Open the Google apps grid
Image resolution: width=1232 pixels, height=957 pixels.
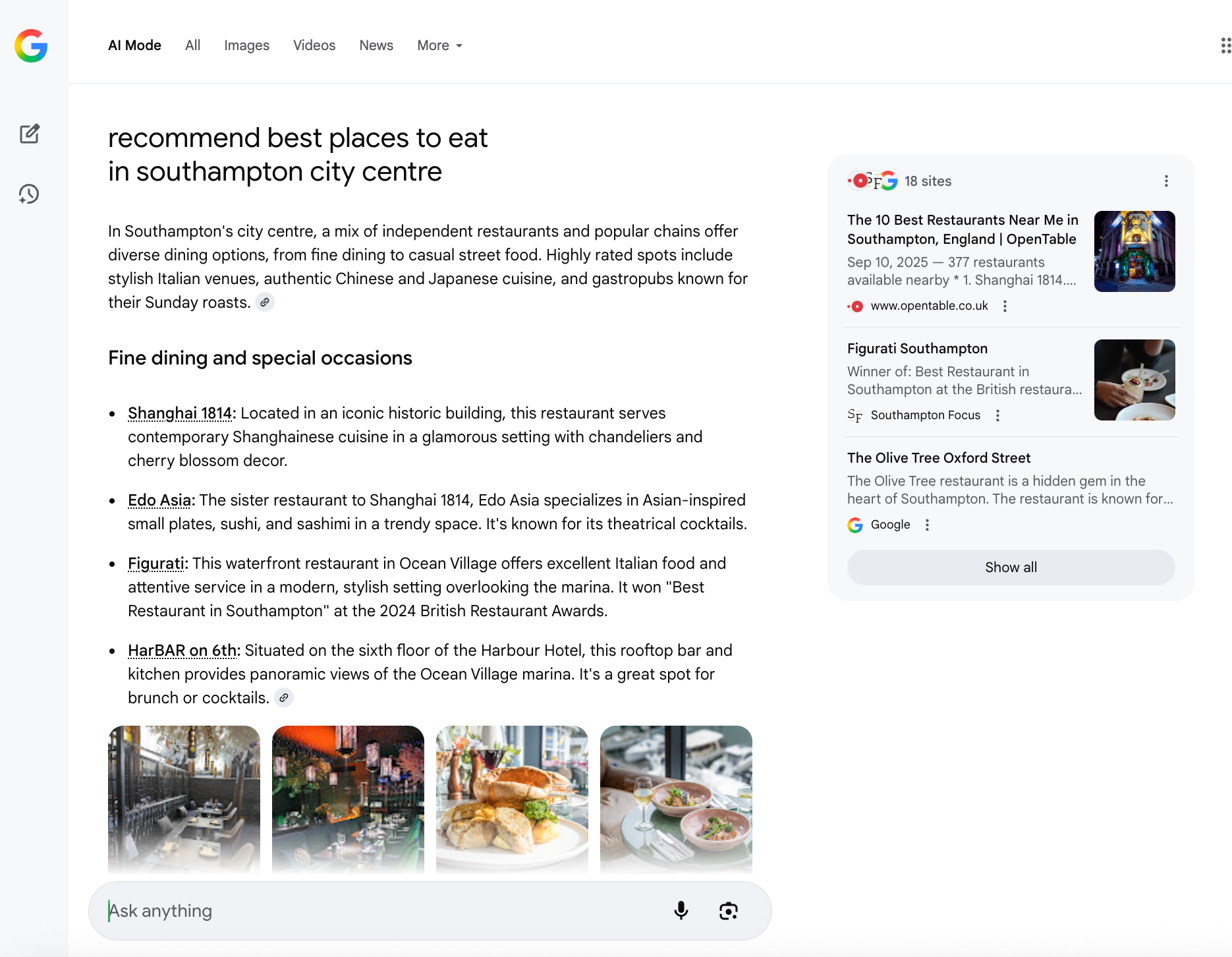(1225, 45)
